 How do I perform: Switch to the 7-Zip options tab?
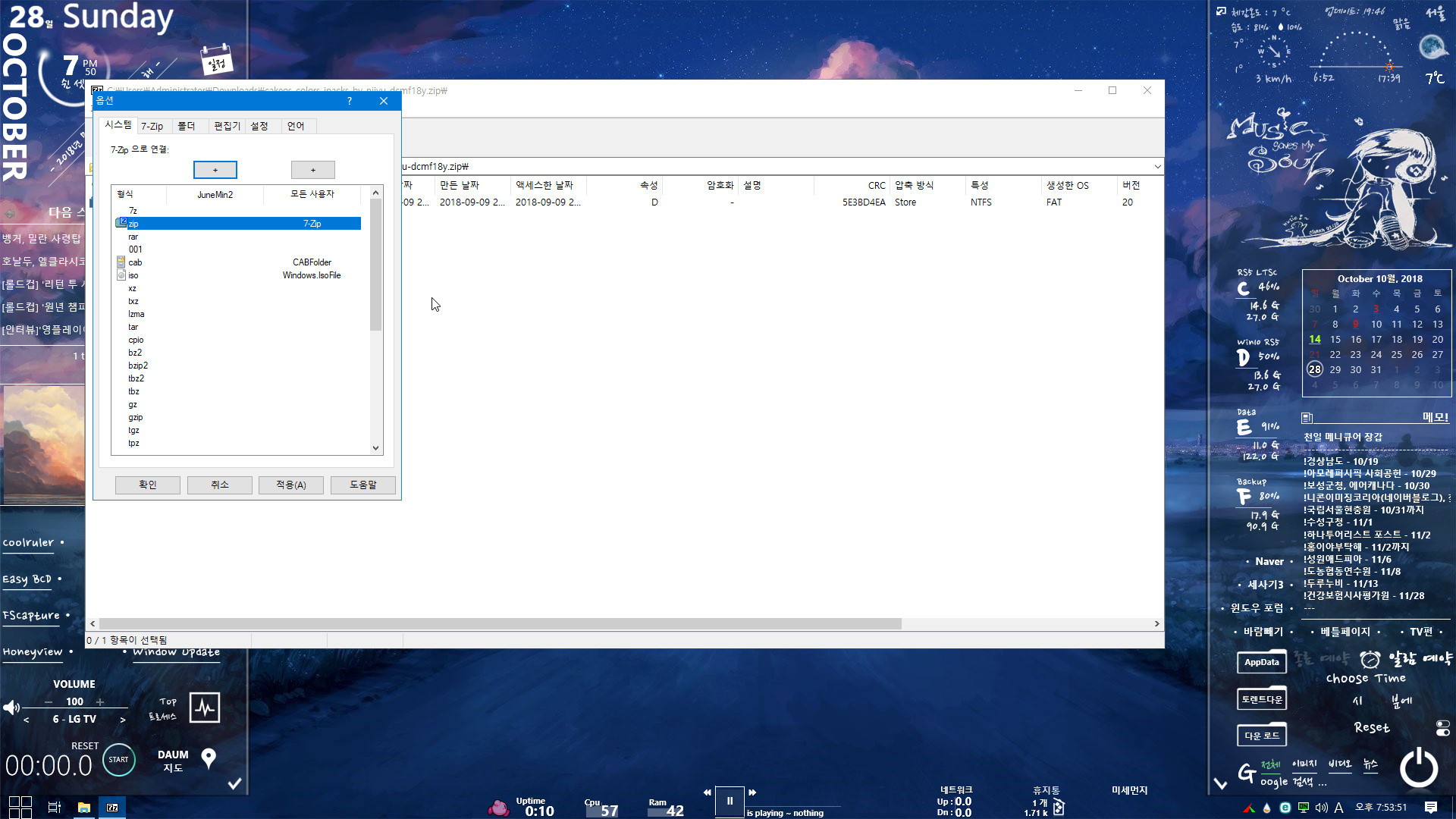click(x=152, y=126)
